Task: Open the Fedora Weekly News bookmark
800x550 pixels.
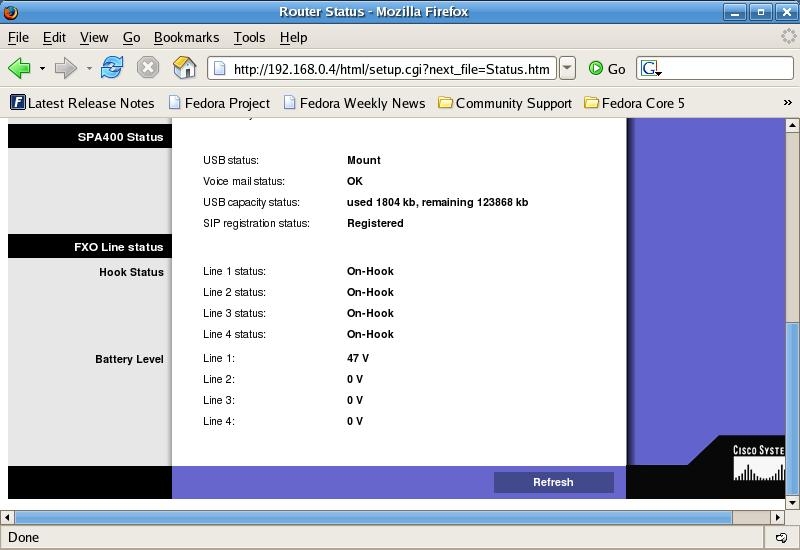Action: (x=354, y=103)
